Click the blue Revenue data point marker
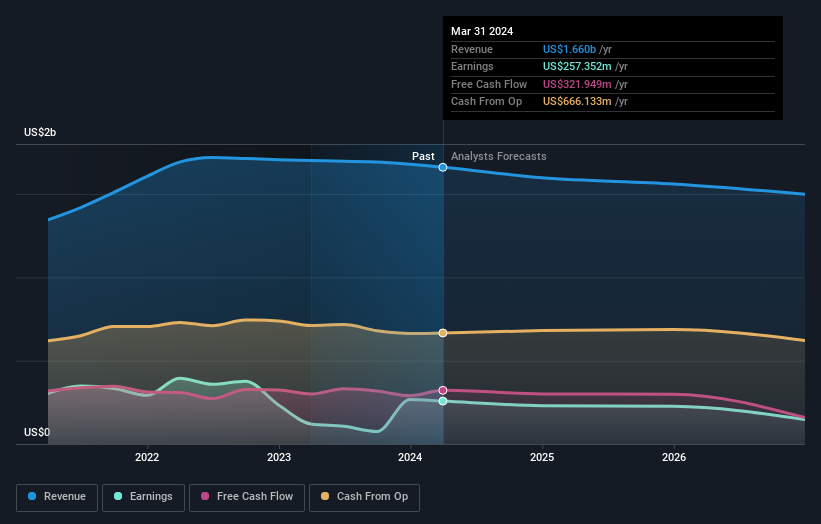The height and width of the screenshot is (524, 821). tap(443, 168)
